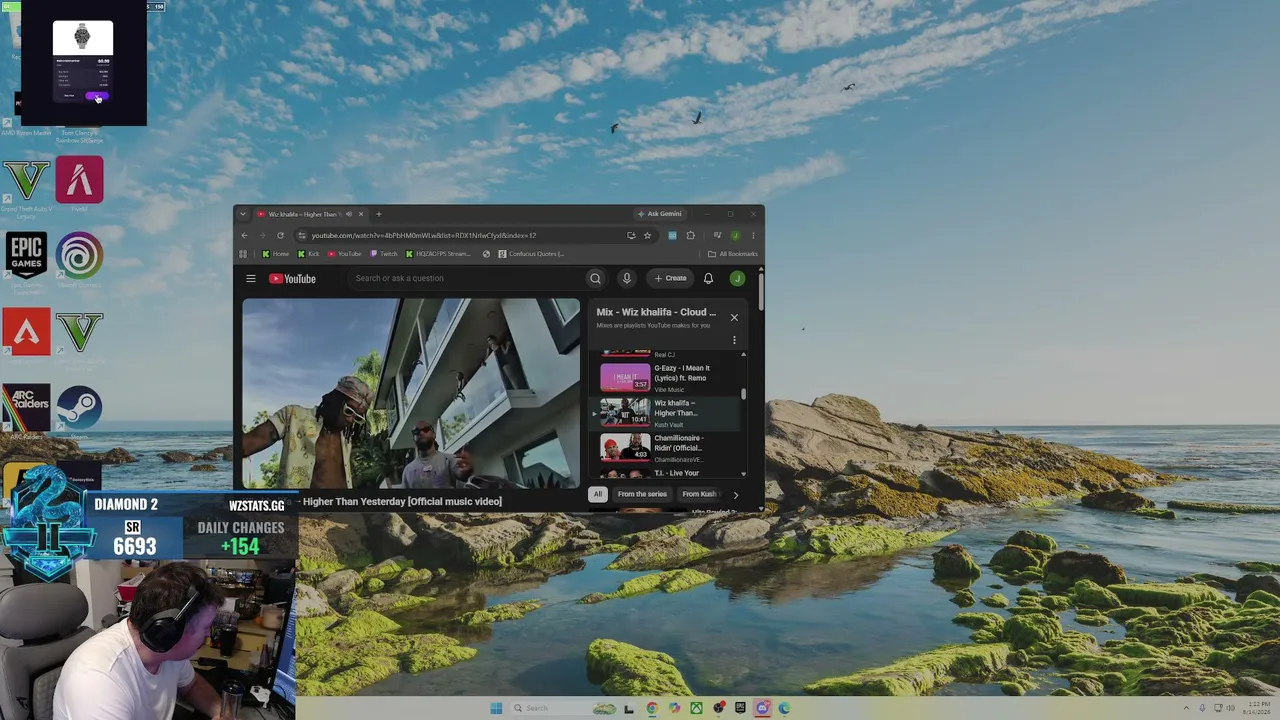Viewport: 1280px width, 720px height.
Task: Mute the Wiz Khalifa tab audio
Action: [348, 214]
